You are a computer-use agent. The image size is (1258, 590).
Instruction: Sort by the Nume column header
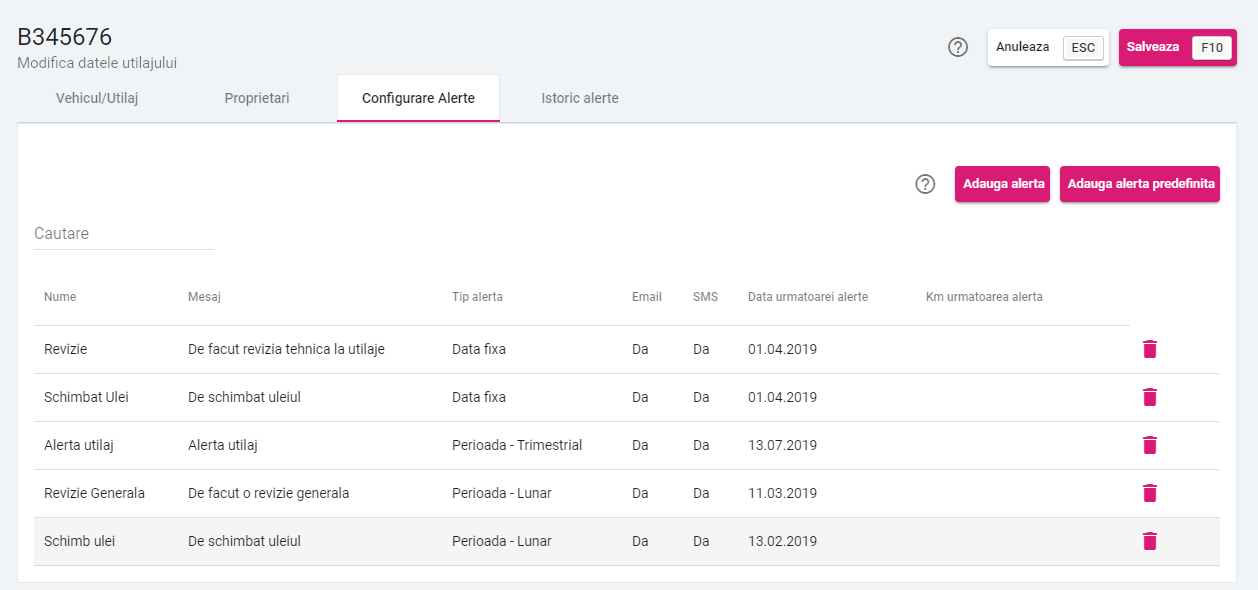coord(60,297)
